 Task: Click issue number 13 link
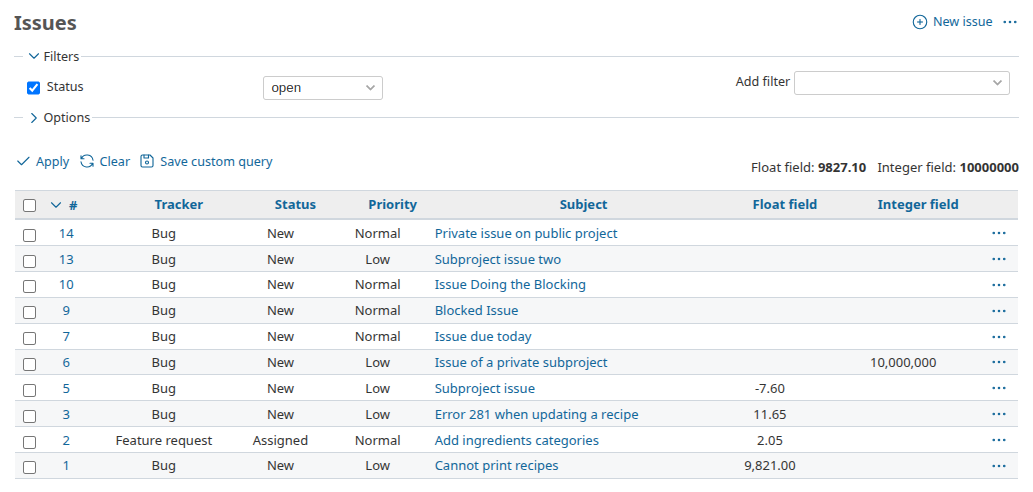point(66,260)
